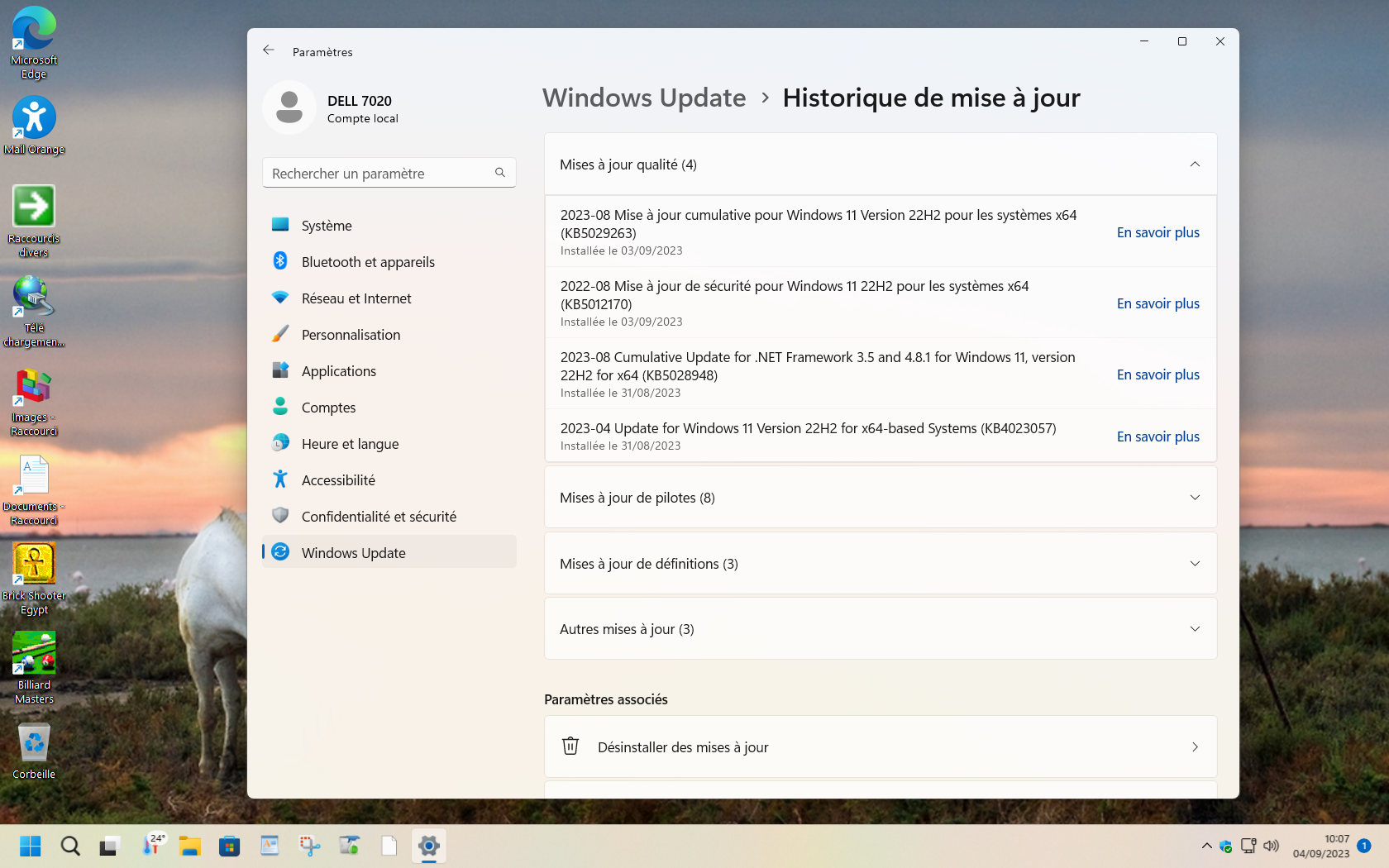Open Microsoft Store from the taskbar
Viewport: 1389px width, 868px height.
click(230, 846)
